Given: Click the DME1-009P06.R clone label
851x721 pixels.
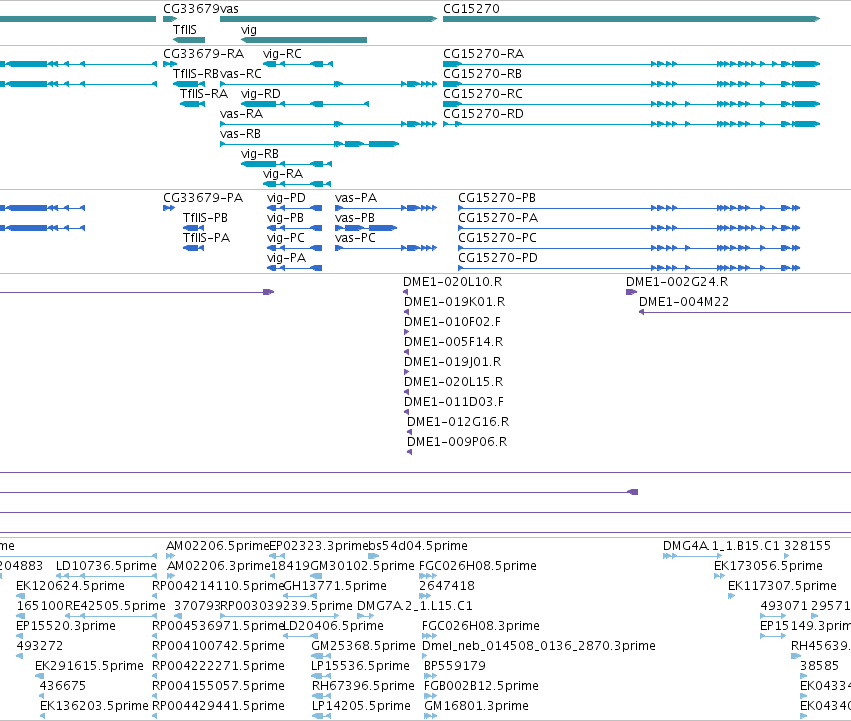Looking at the screenshot, I should (457, 442).
